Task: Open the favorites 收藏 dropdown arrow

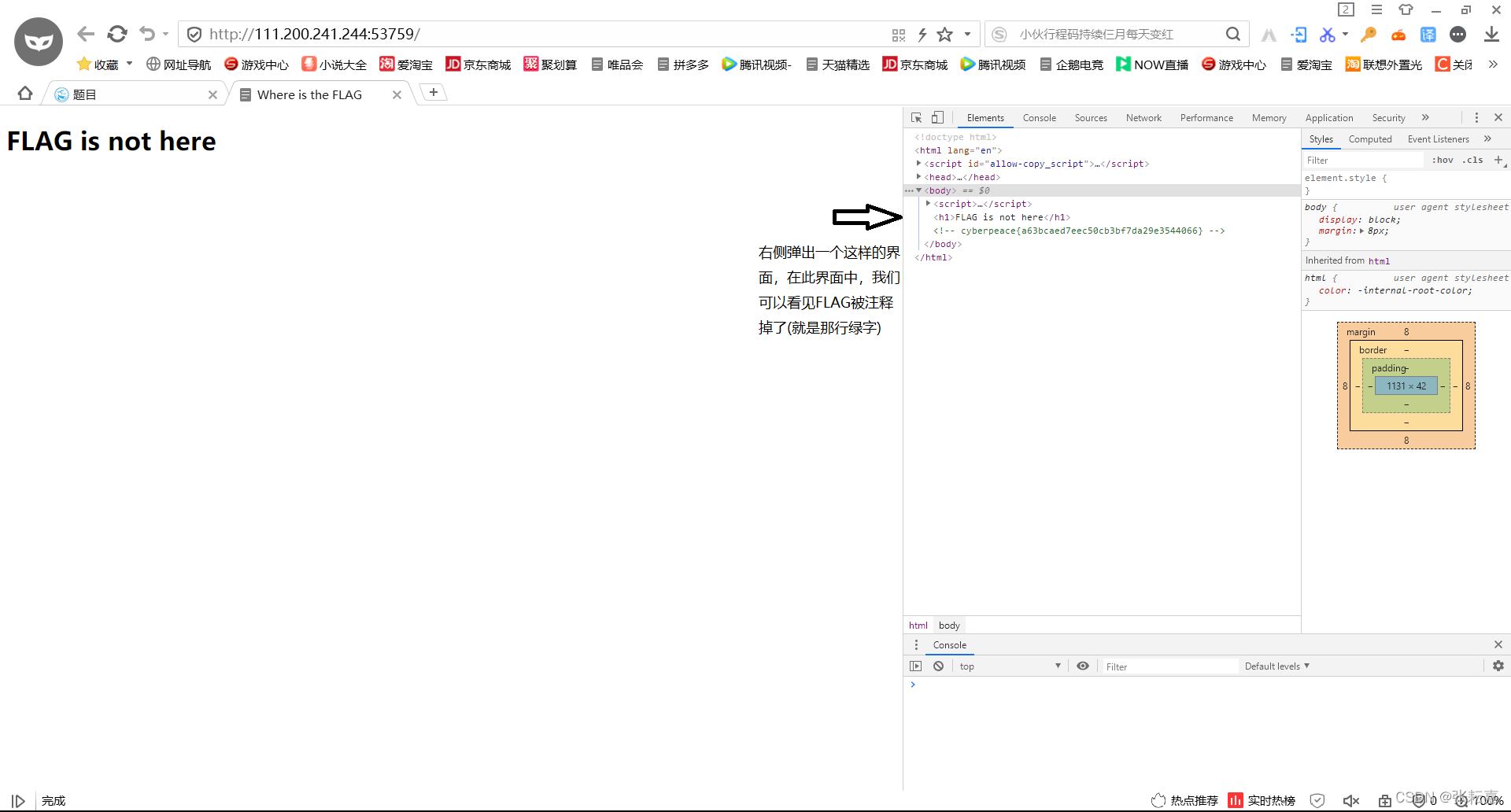Action: [129, 64]
